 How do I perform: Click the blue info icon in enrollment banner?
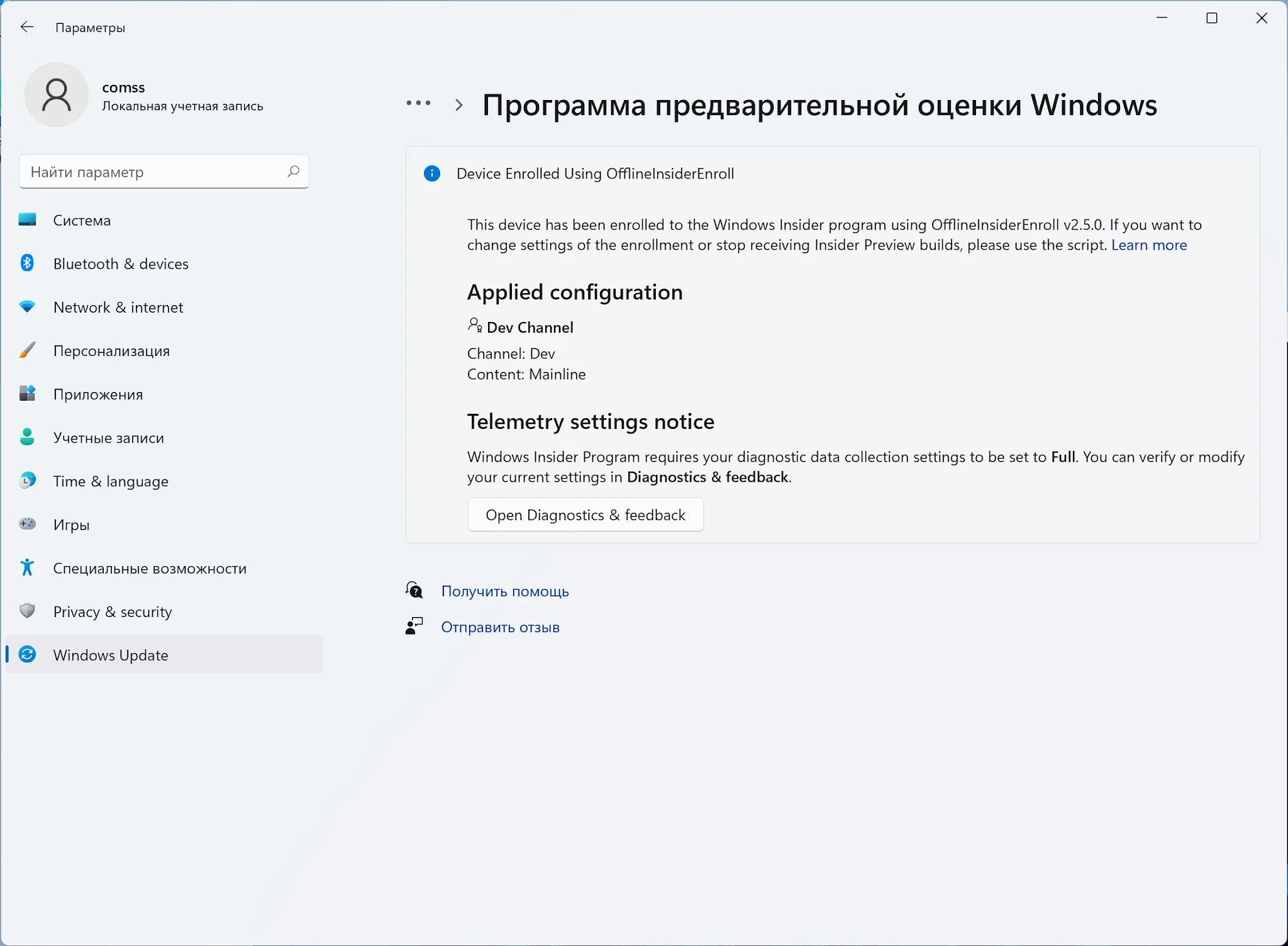tap(432, 174)
